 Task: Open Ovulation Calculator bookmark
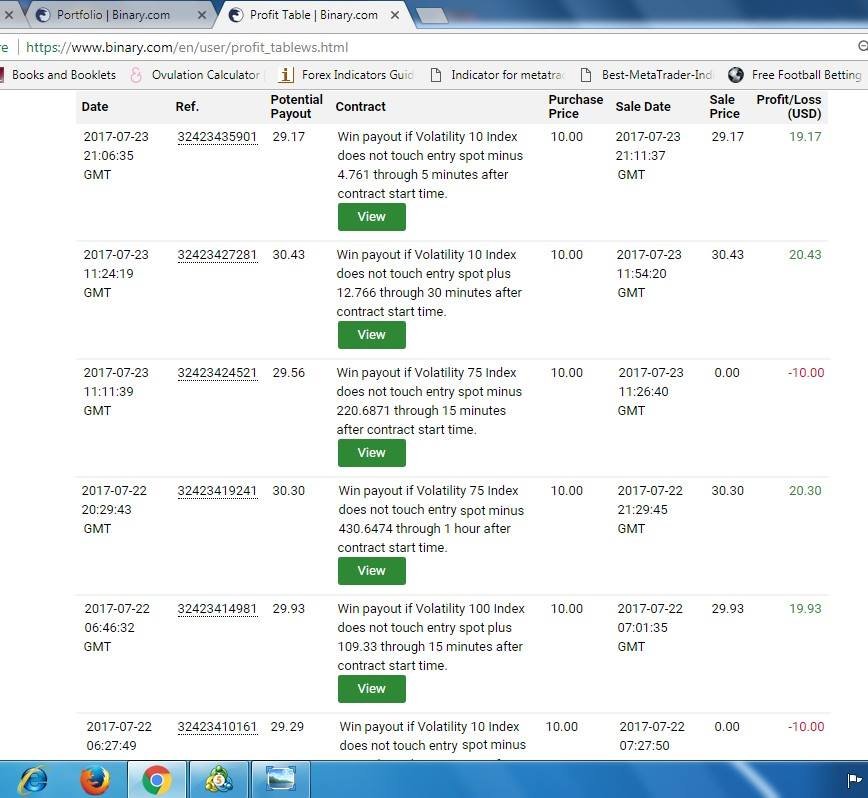(x=197, y=75)
